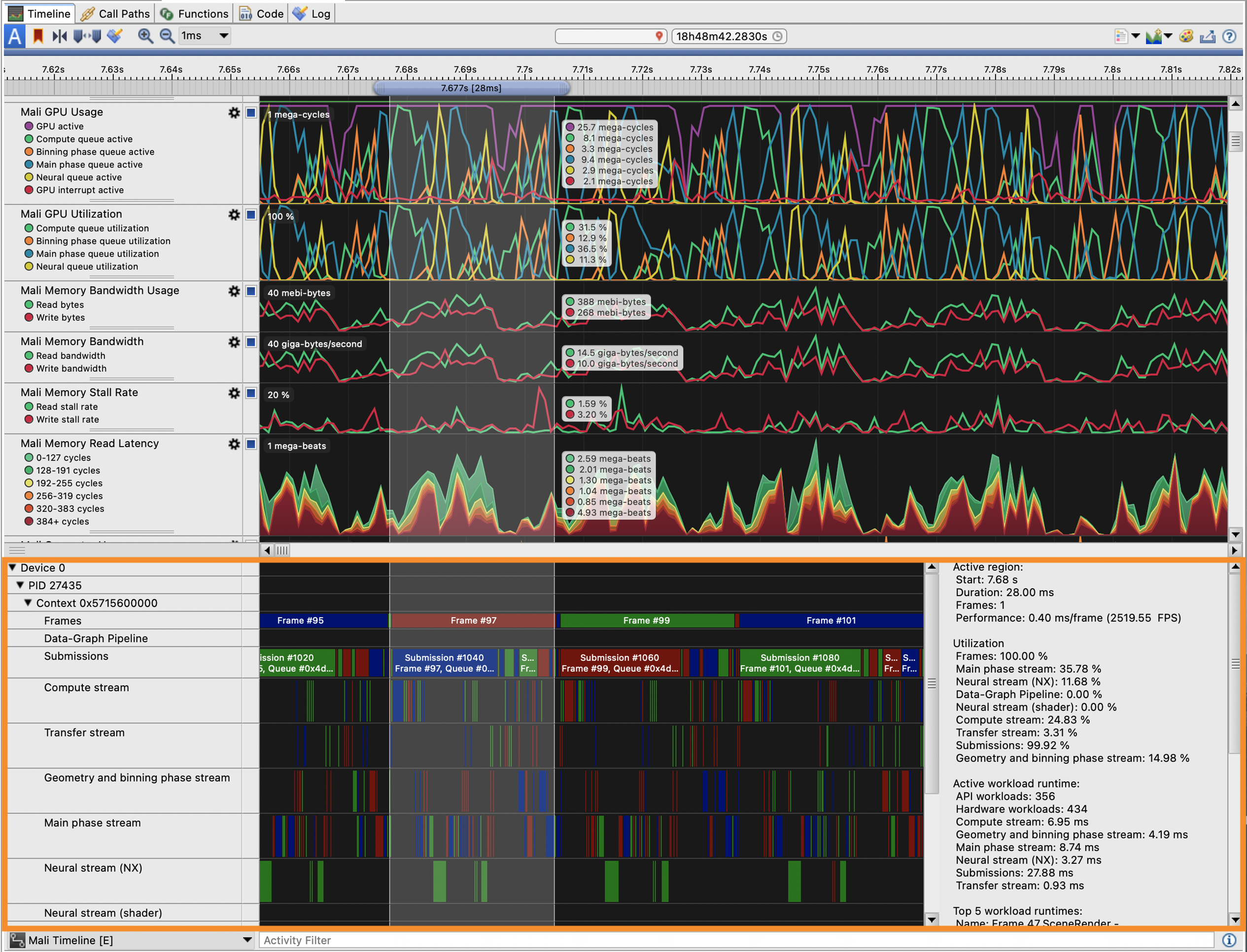Switch to the Call Paths tab

coord(115,14)
